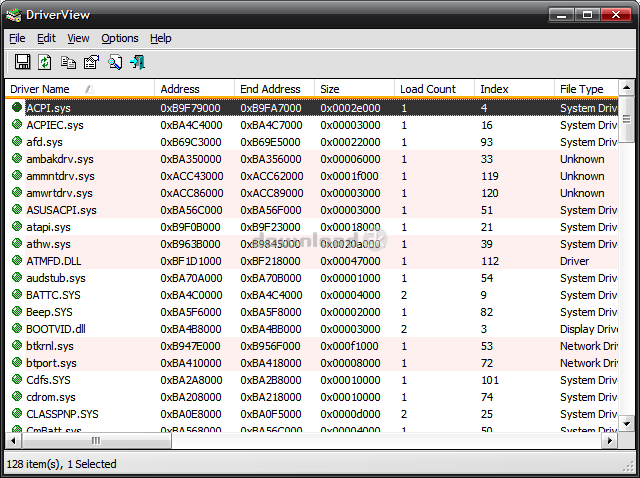Click the driver icon next to ATMFD.DLL
The width and height of the screenshot is (640, 478).
coord(17,260)
